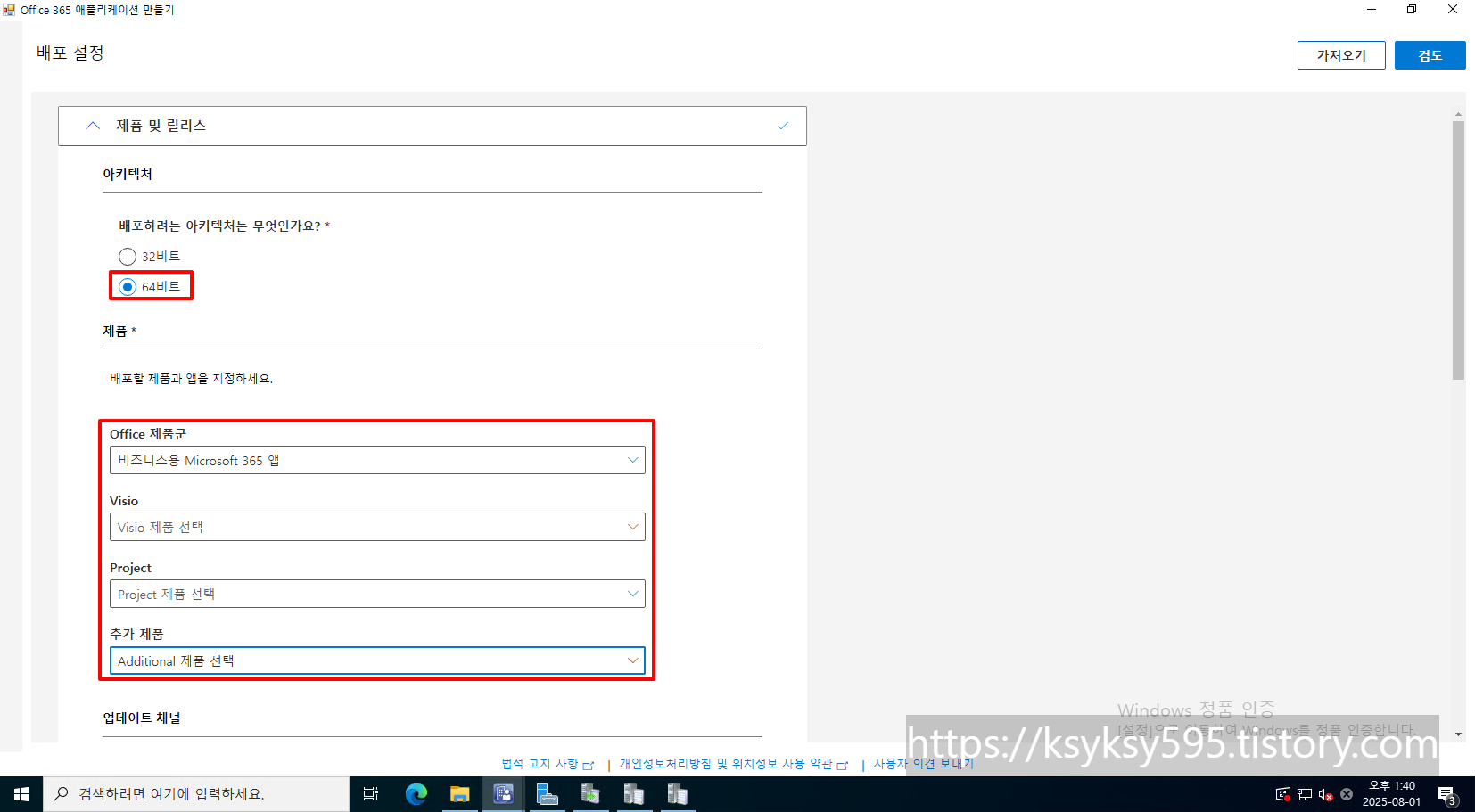Open the notification center icon
The height and width of the screenshot is (812, 1475).
point(1448,794)
